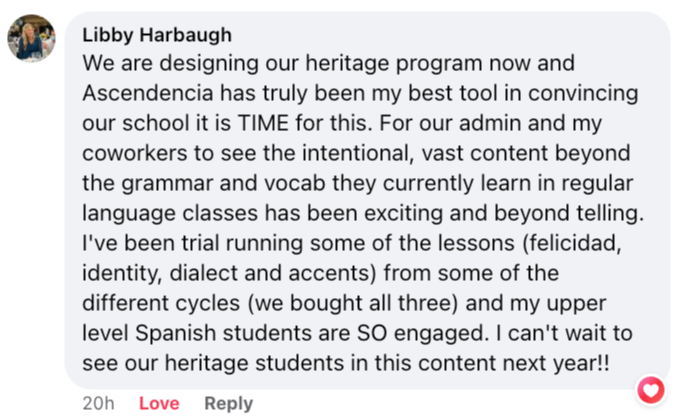Click the gray comment bubble background
Image resolution: width=687 pixels, height=419 pixels.
pyautogui.click(x=367, y=200)
